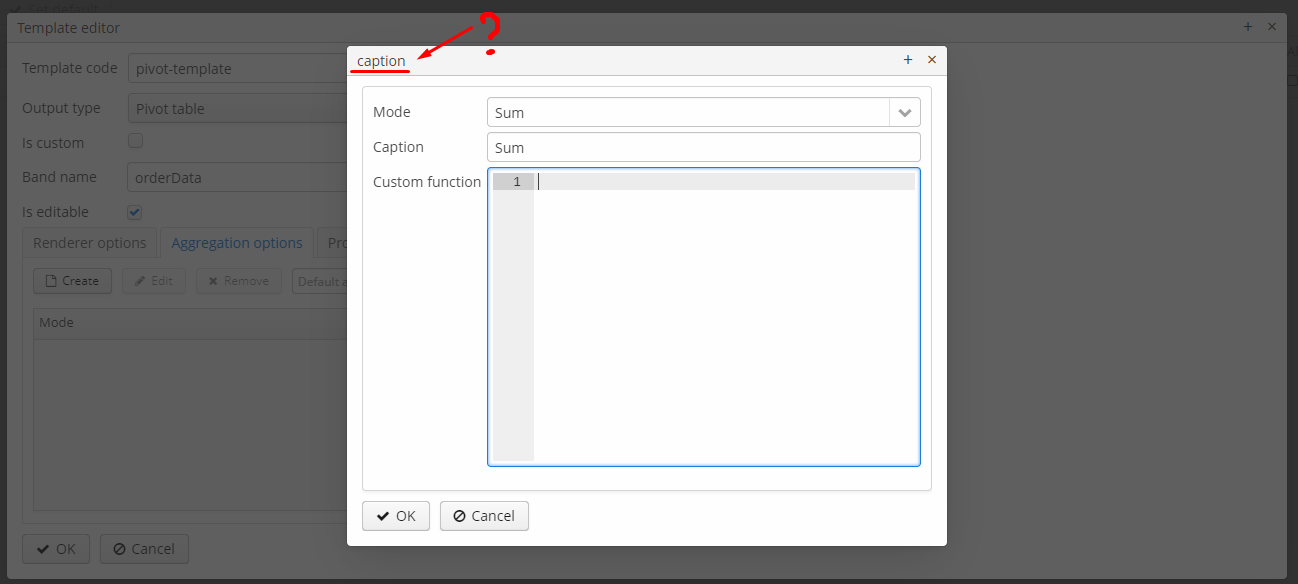The width and height of the screenshot is (1298, 584).
Task: Open the Output type selector showing Pivot table
Action: click(240, 107)
